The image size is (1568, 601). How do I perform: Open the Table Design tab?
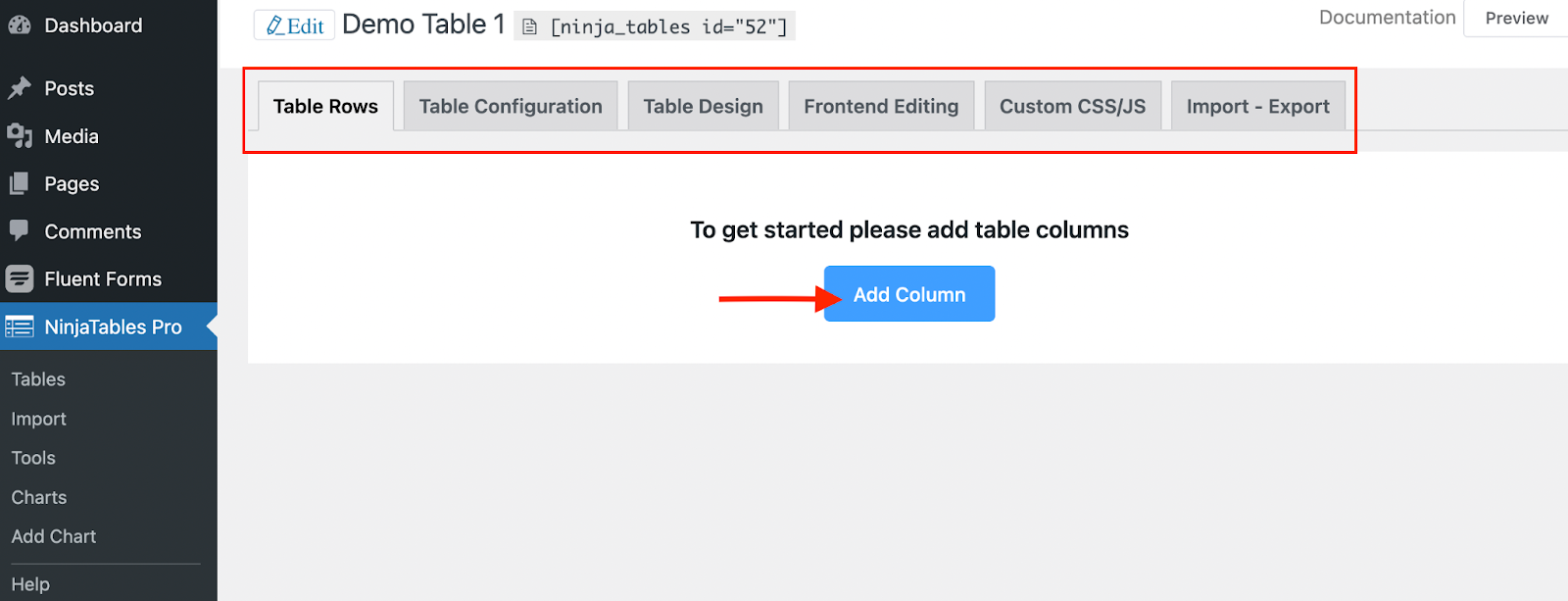point(703,106)
